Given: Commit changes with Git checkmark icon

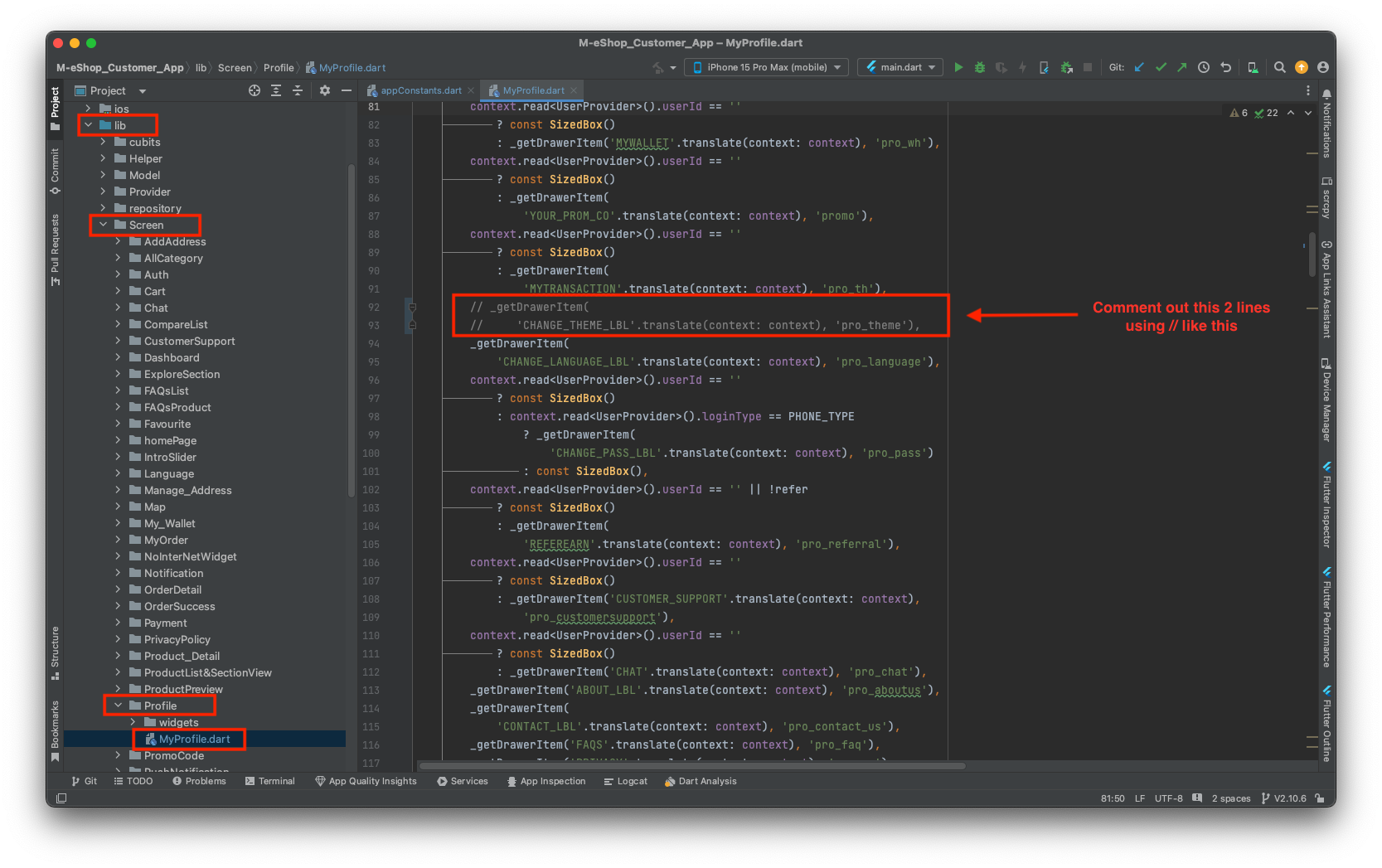Looking at the screenshot, I should (1161, 67).
